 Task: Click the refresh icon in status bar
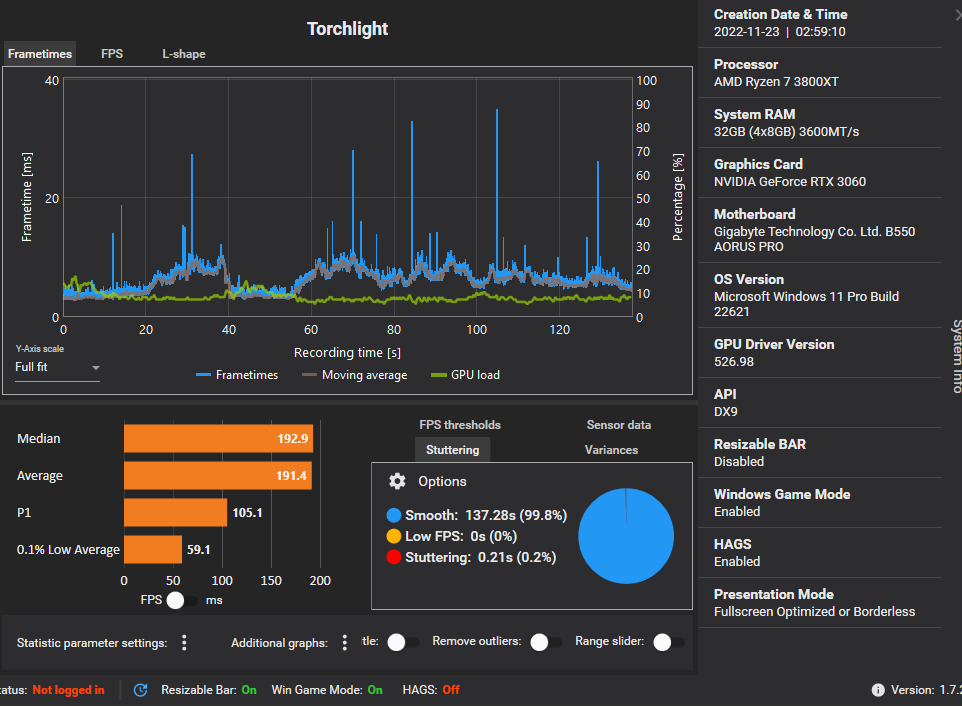tap(140, 690)
